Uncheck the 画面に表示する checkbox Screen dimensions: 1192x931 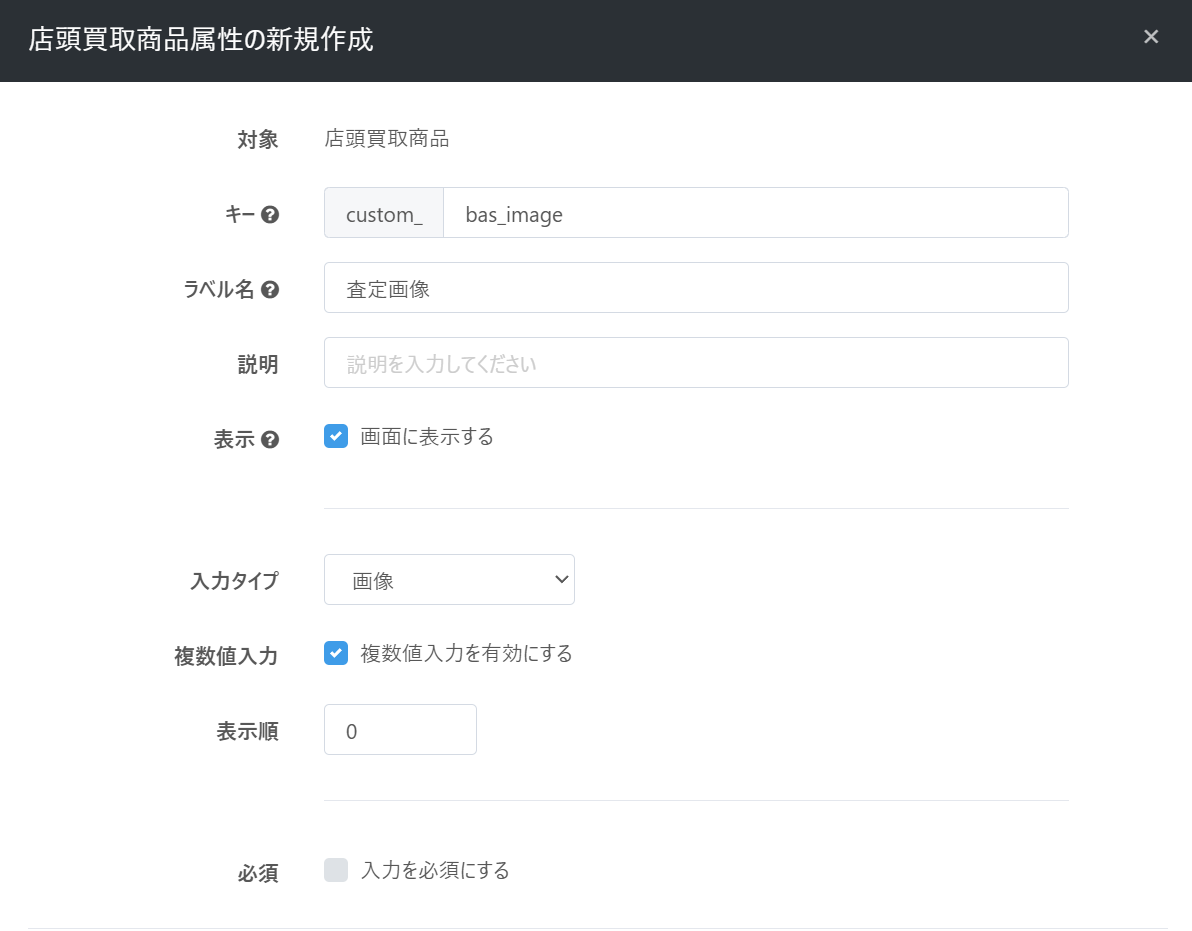(x=336, y=436)
